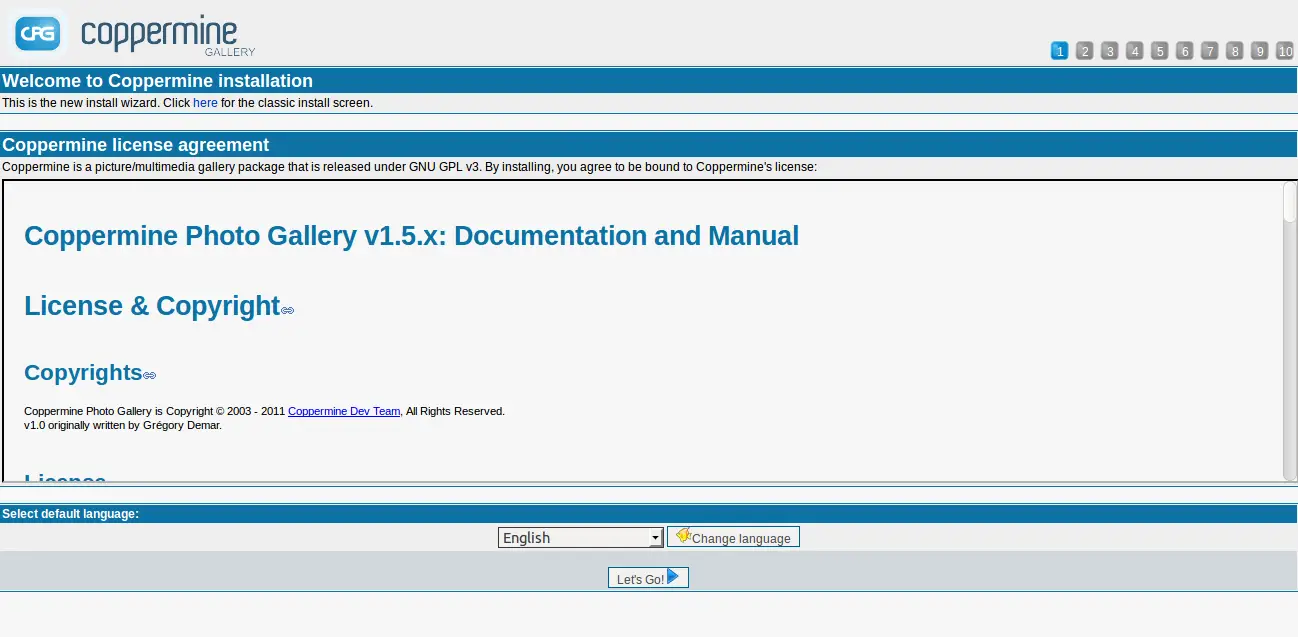Open the Coppermine Dev Team link
The image size is (1298, 637).
344,411
